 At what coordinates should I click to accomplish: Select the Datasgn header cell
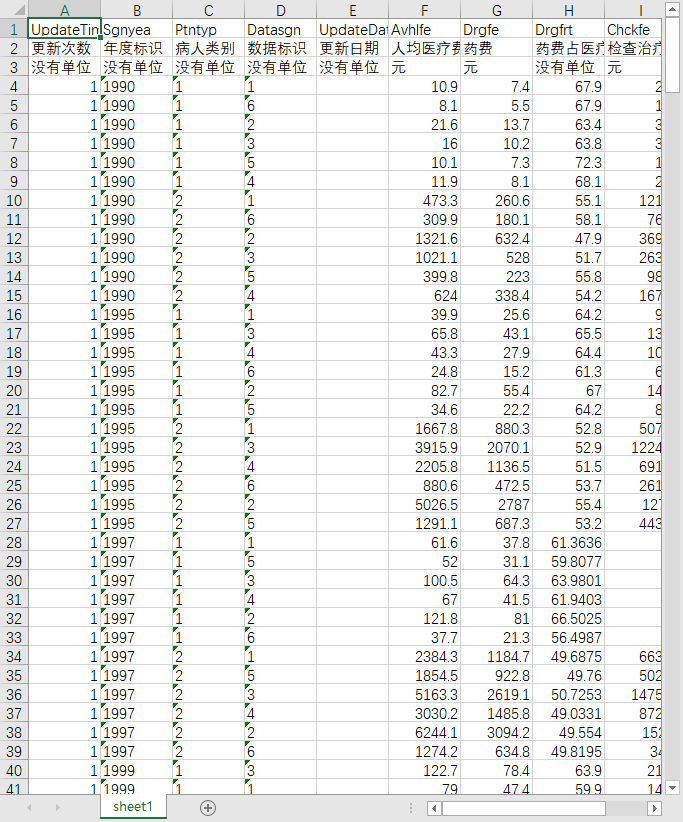point(280,29)
